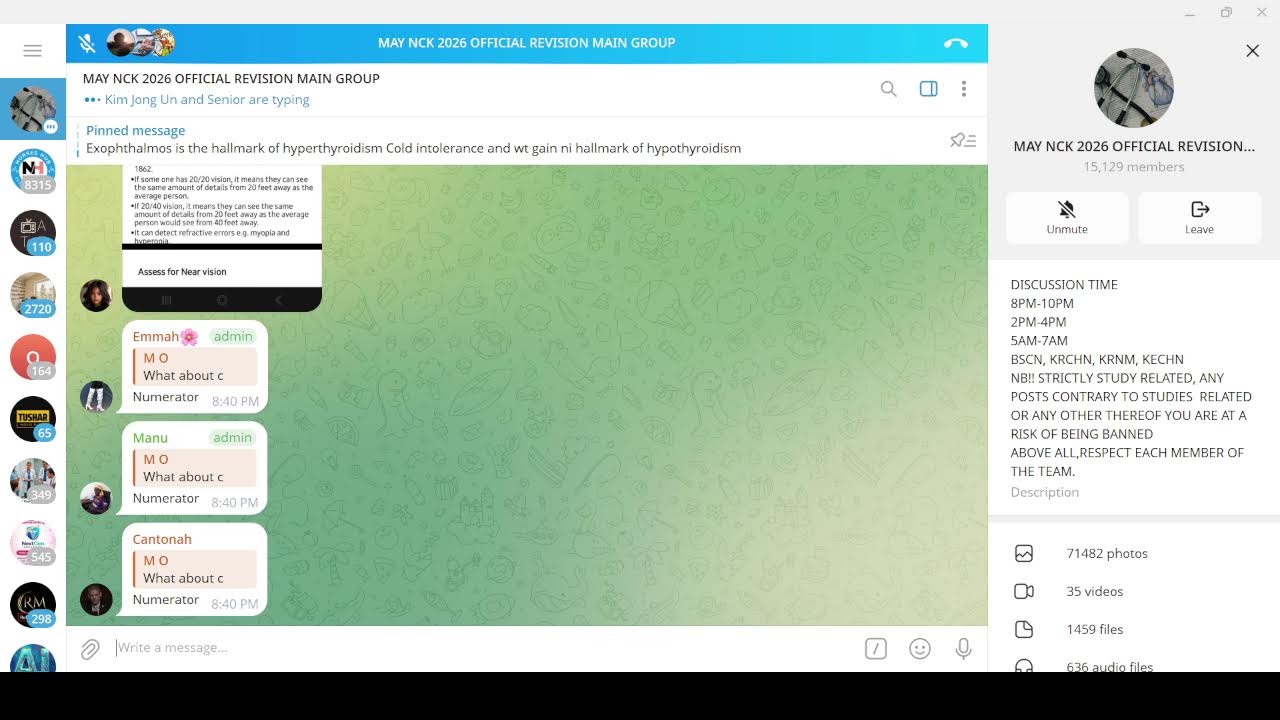This screenshot has height=720, width=1280.
Task: Open Manu's avatar beside his message
Action: pos(96,498)
